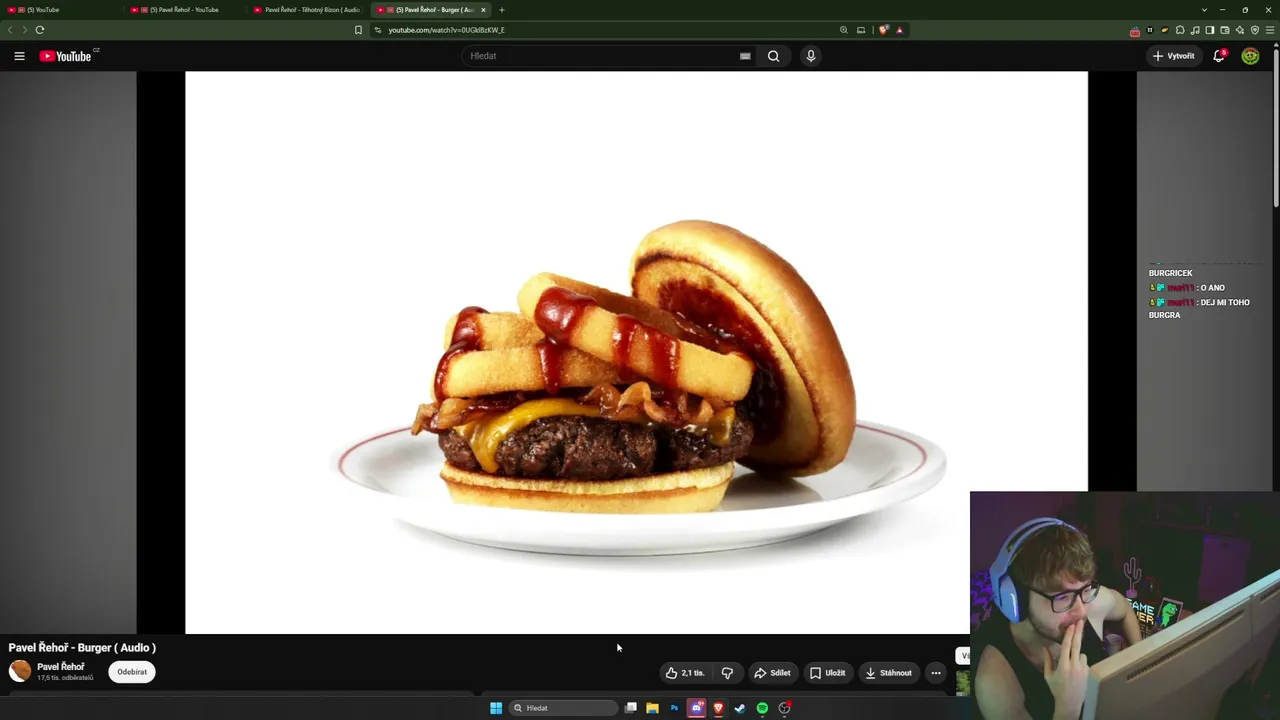Open the account avatar menu
Viewport: 1280px width, 720px height.
(1250, 56)
